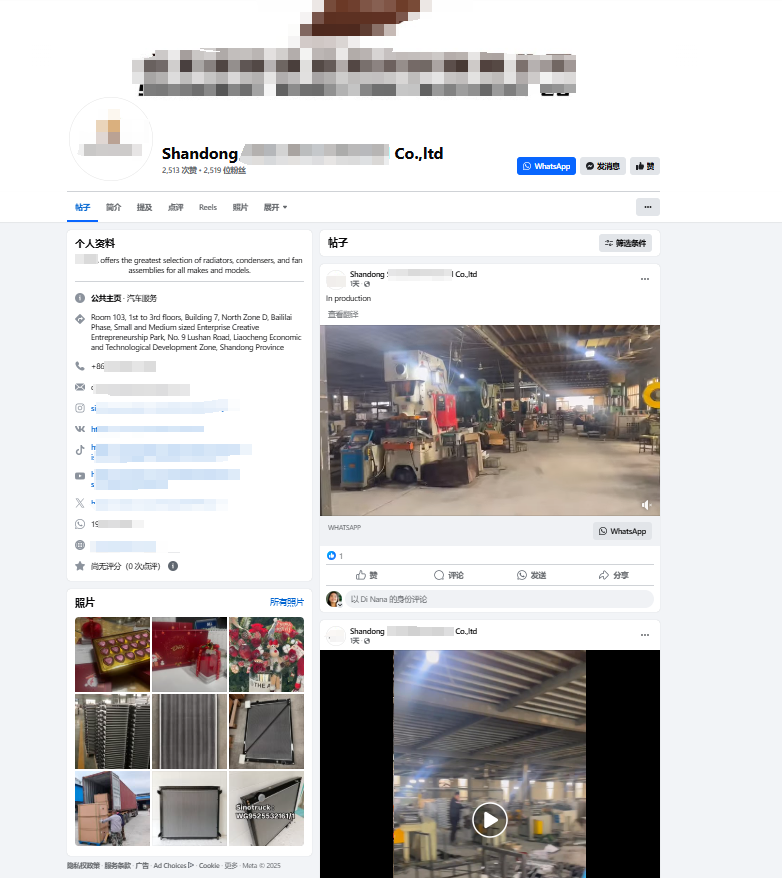Open 所有照片 link in the photos panel
Image resolution: width=782 pixels, height=878 pixels.
(287, 602)
